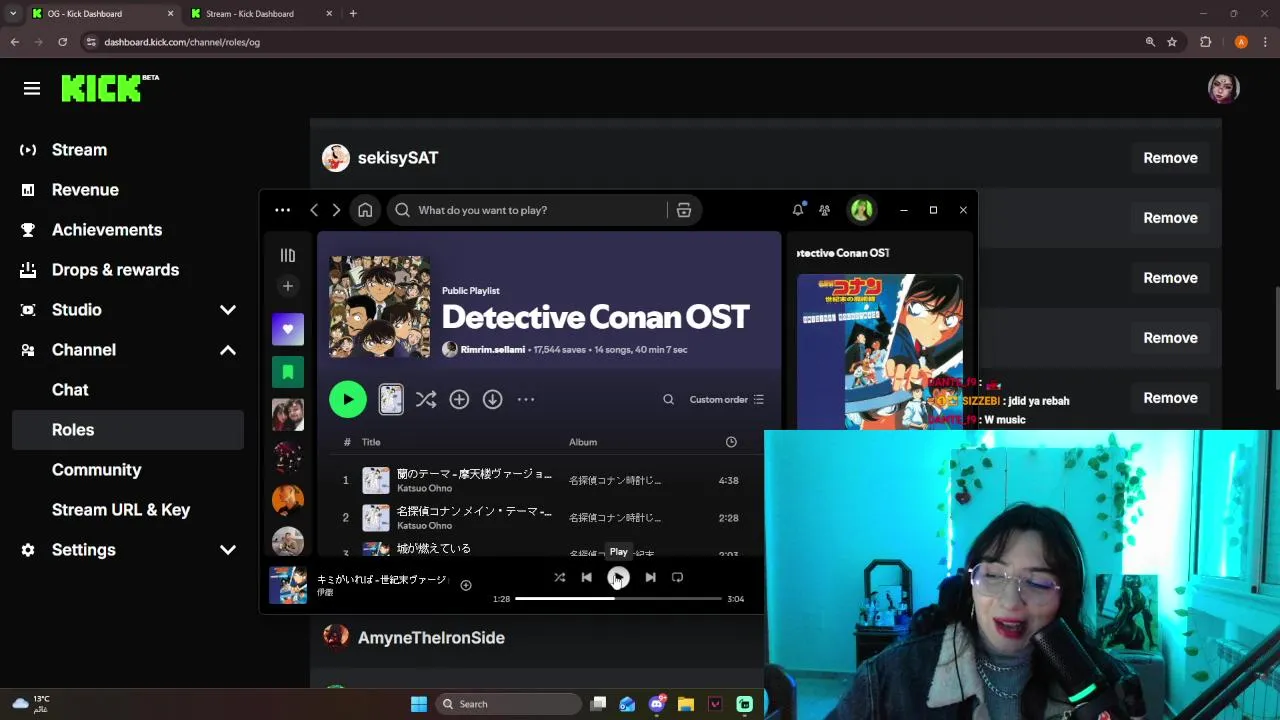Viewport: 1280px width, 720px height.
Task: Click the Title column header
Action: [x=371, y=442]
